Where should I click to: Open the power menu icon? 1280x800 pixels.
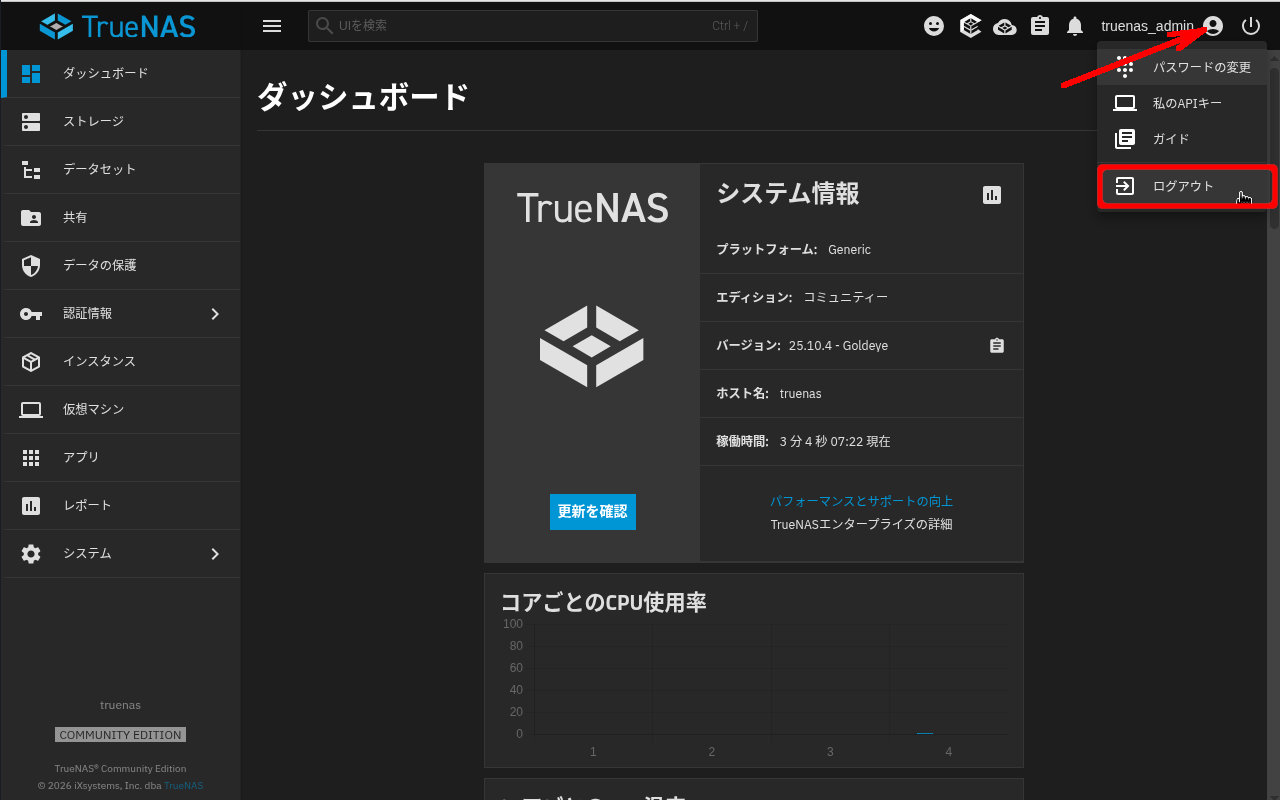[1251, 26]
